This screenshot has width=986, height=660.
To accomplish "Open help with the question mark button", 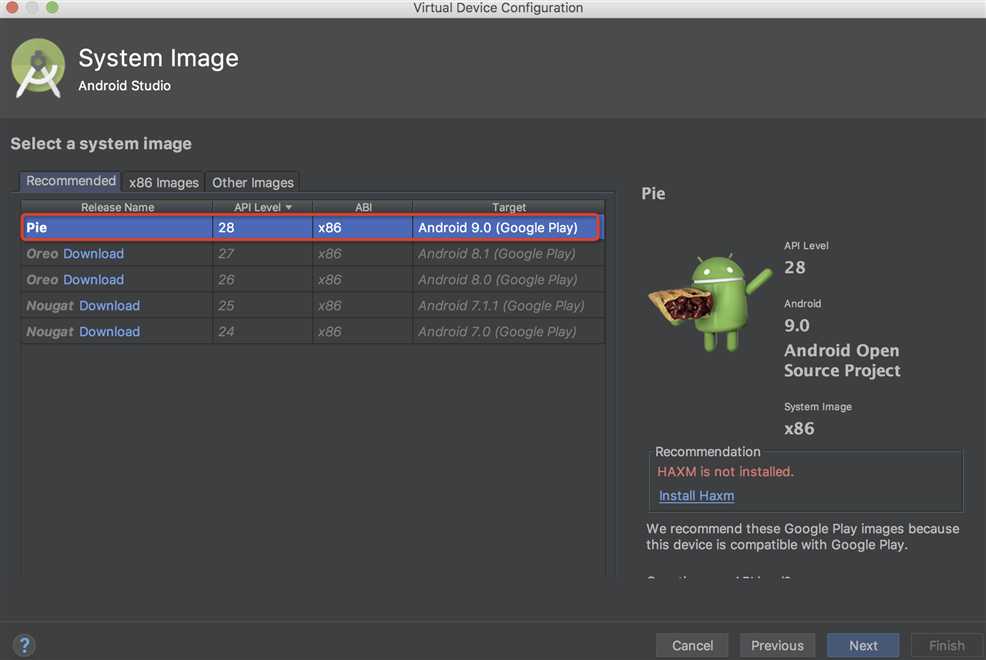I will pos(24,645).
